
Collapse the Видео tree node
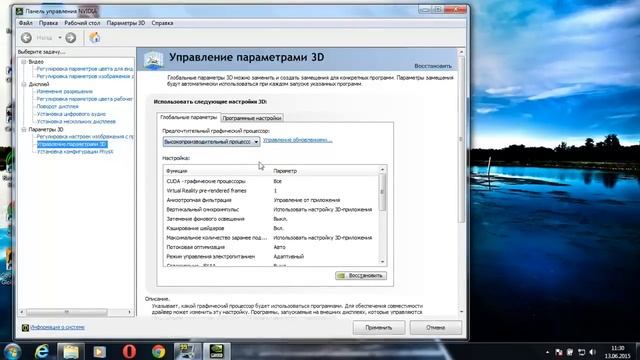pyautogui.click(x=24, y=62)
